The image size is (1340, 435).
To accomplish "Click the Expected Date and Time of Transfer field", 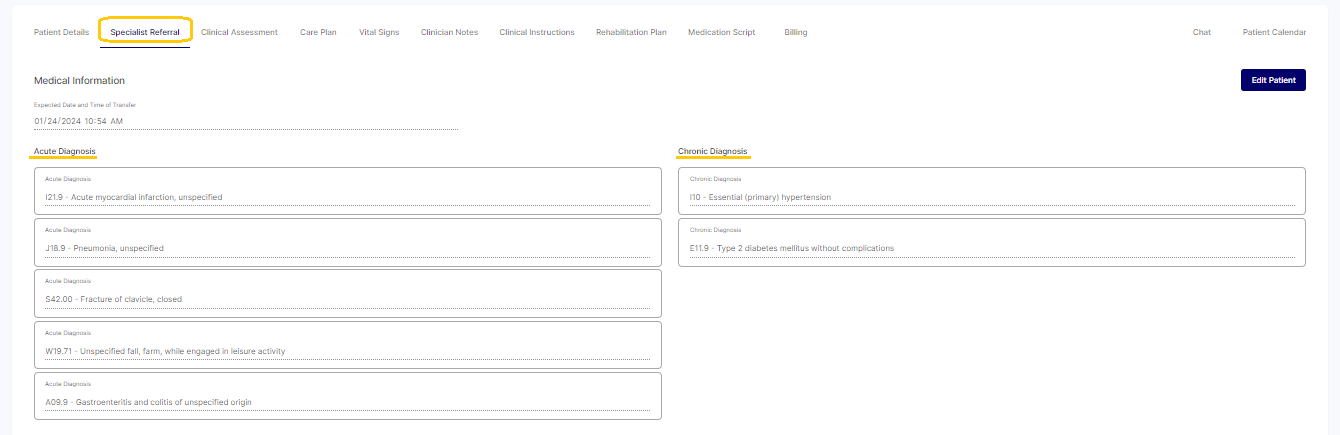I will pyautogui.click(x=245, y=121).
